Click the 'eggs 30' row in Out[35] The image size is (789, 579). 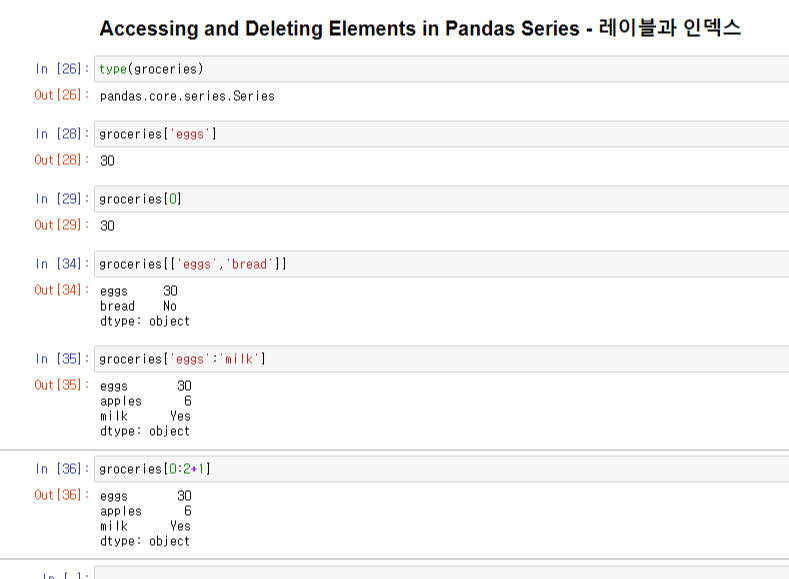click(146, 386)
